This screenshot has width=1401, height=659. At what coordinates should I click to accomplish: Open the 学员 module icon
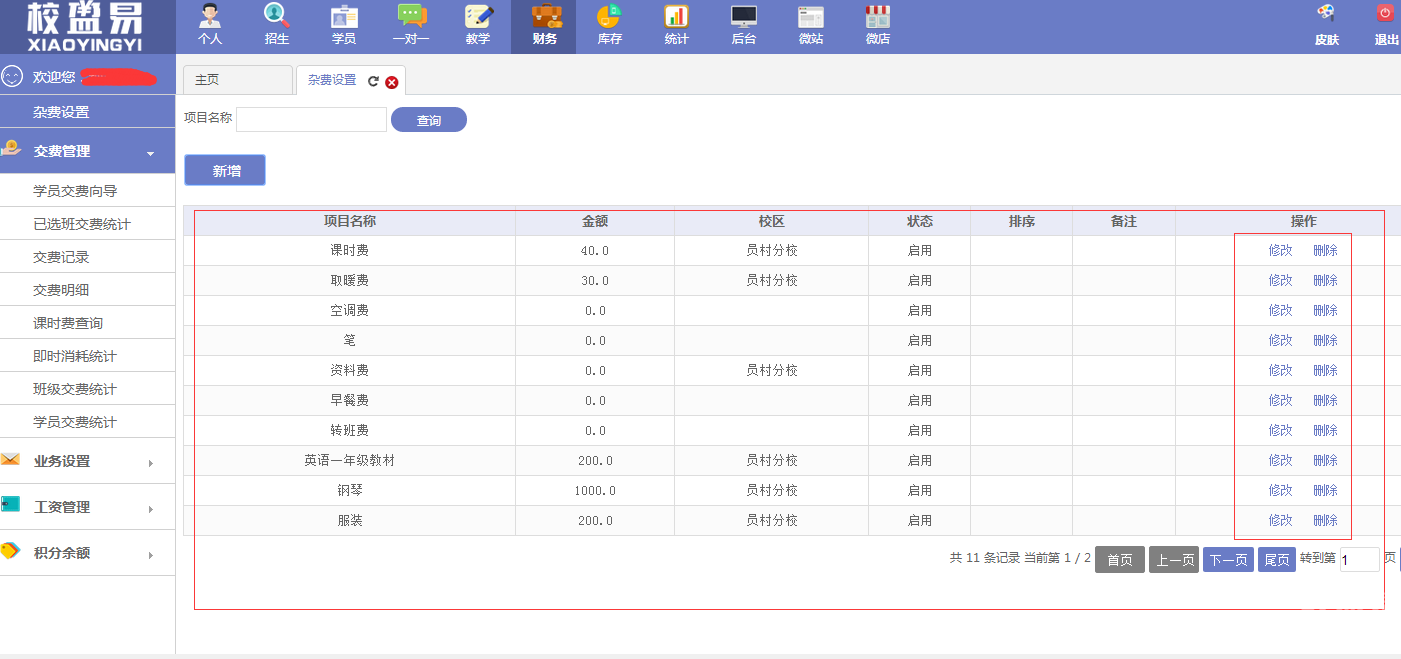(x=344, y=26)
